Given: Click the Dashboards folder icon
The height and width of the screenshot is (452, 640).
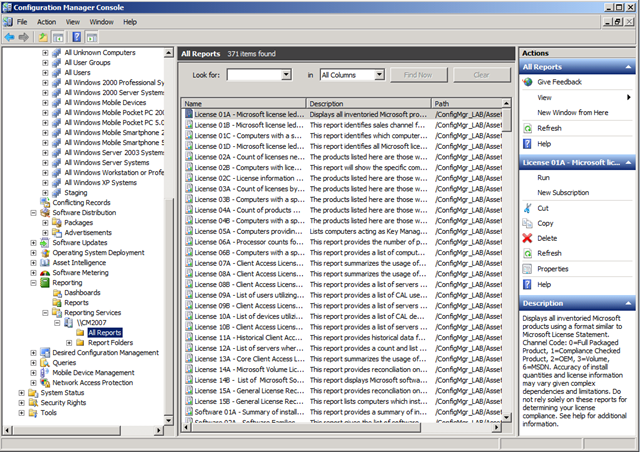Looking at the screenshot, I should (x=57, y=293).
